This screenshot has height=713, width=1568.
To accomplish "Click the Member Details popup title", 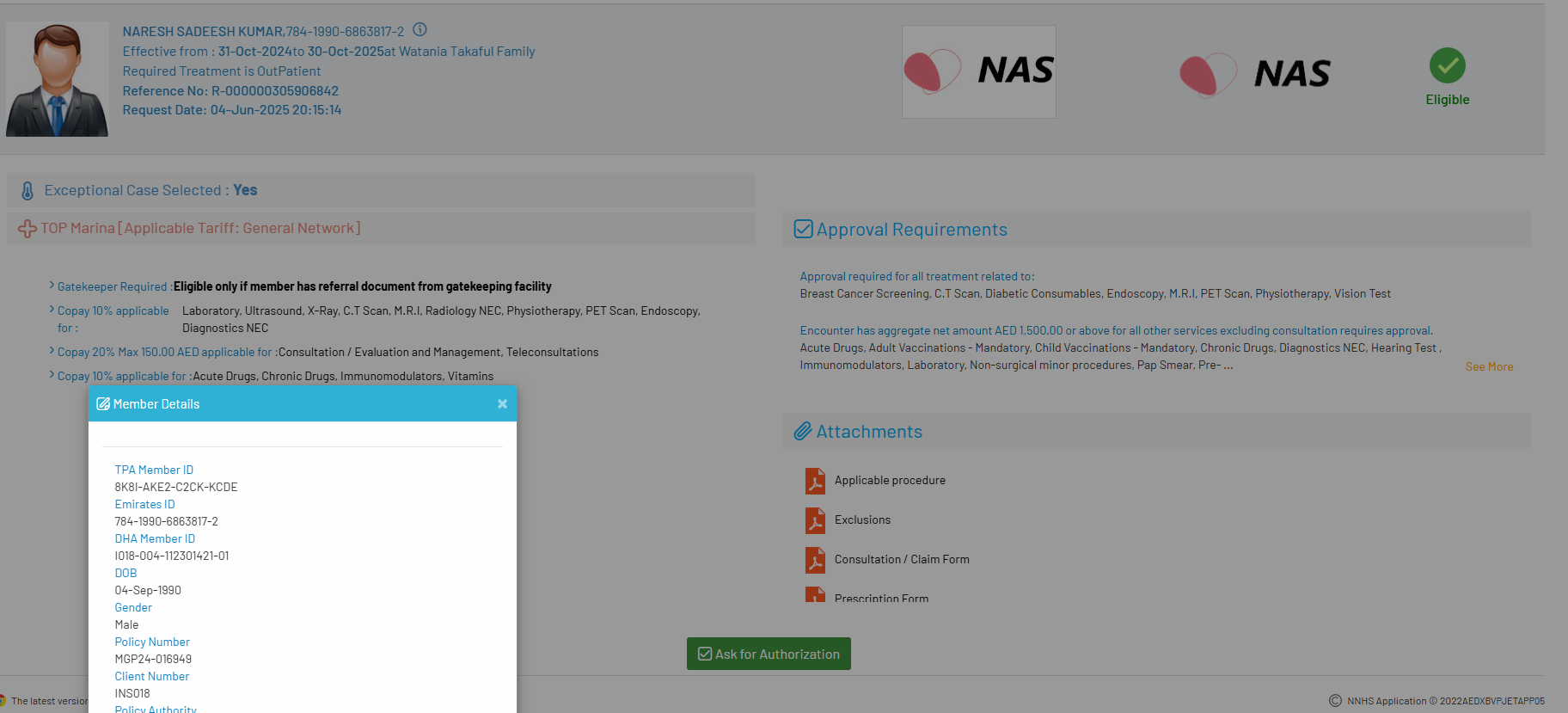I will 156,404.
